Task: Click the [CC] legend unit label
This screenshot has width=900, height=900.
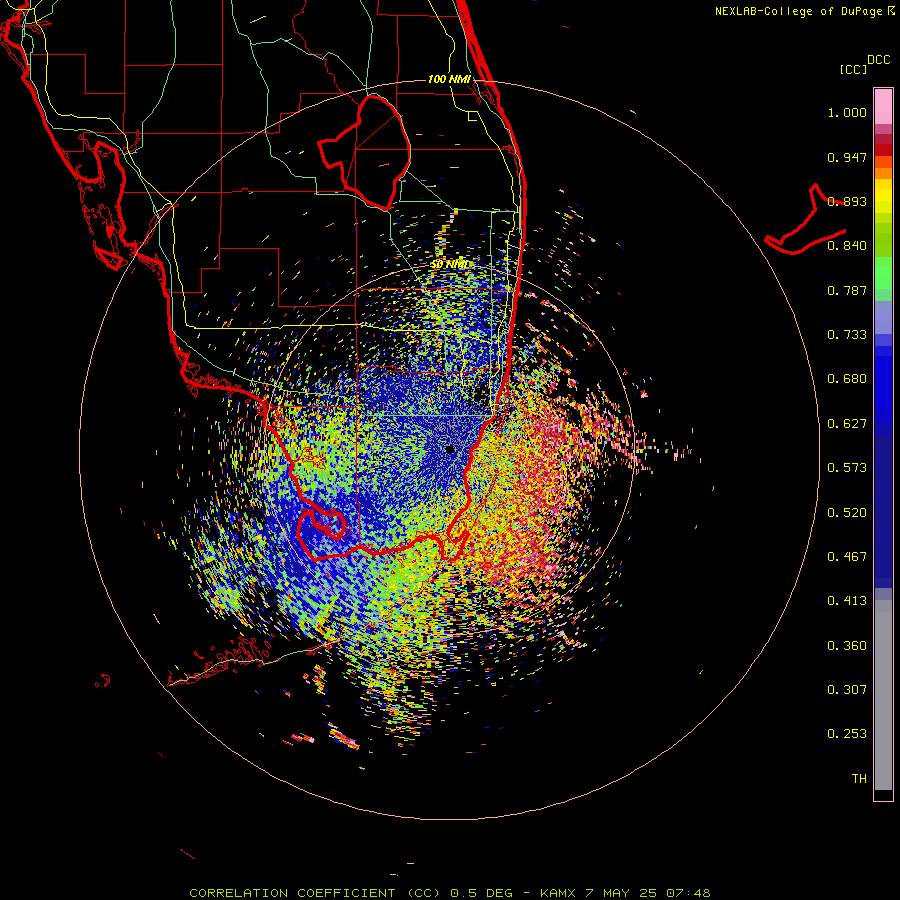Action: pyautogui.click(x=854, y=69)
